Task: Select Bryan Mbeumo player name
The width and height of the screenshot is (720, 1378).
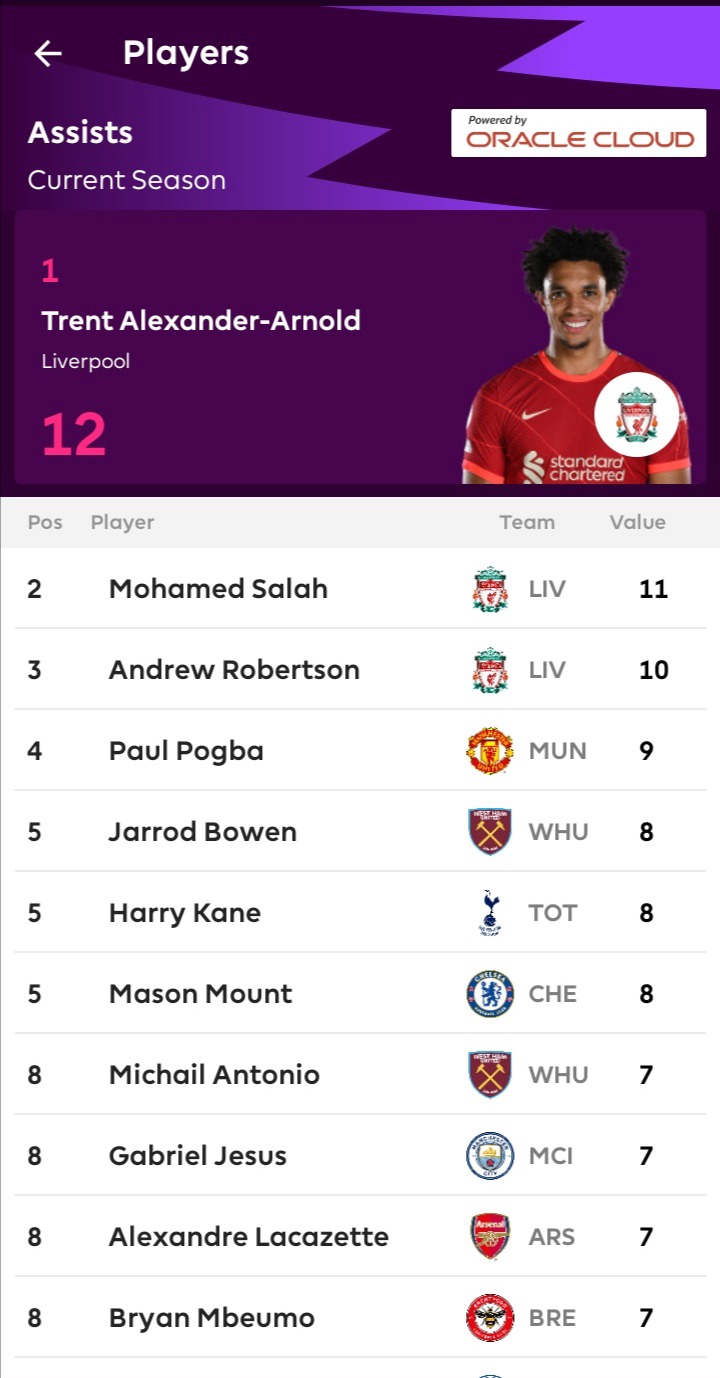Action: (x=211, y=1318)
